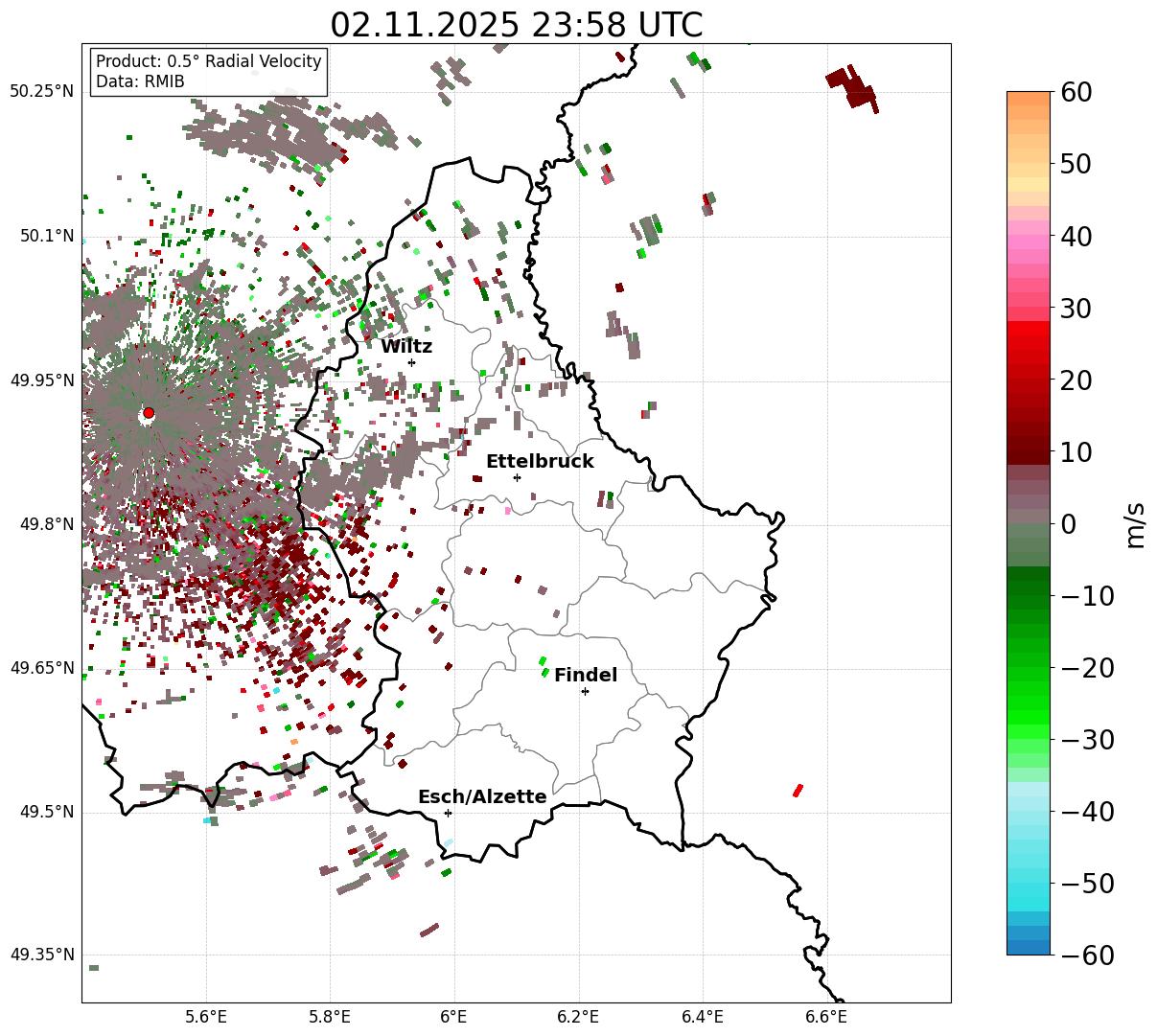Click the 49.65°N latitude label
This screenshot has width=1157, height=1036.
tap(41, 668)
